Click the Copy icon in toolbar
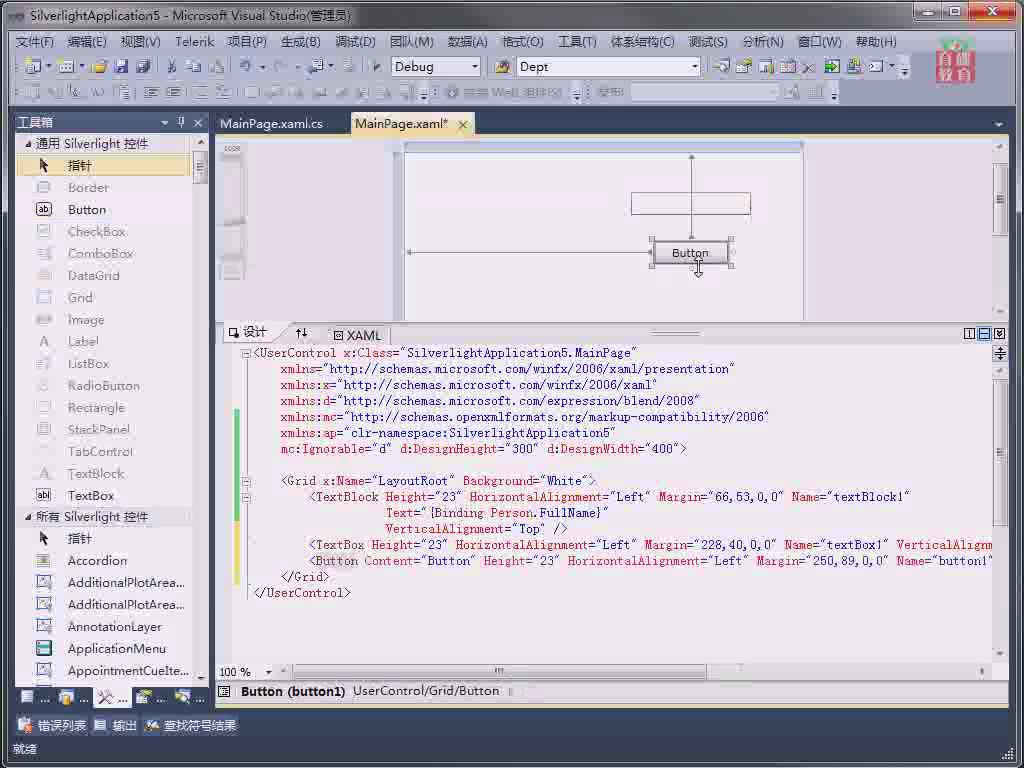This screenshot has height=768, width=1024. coord(193,66)
